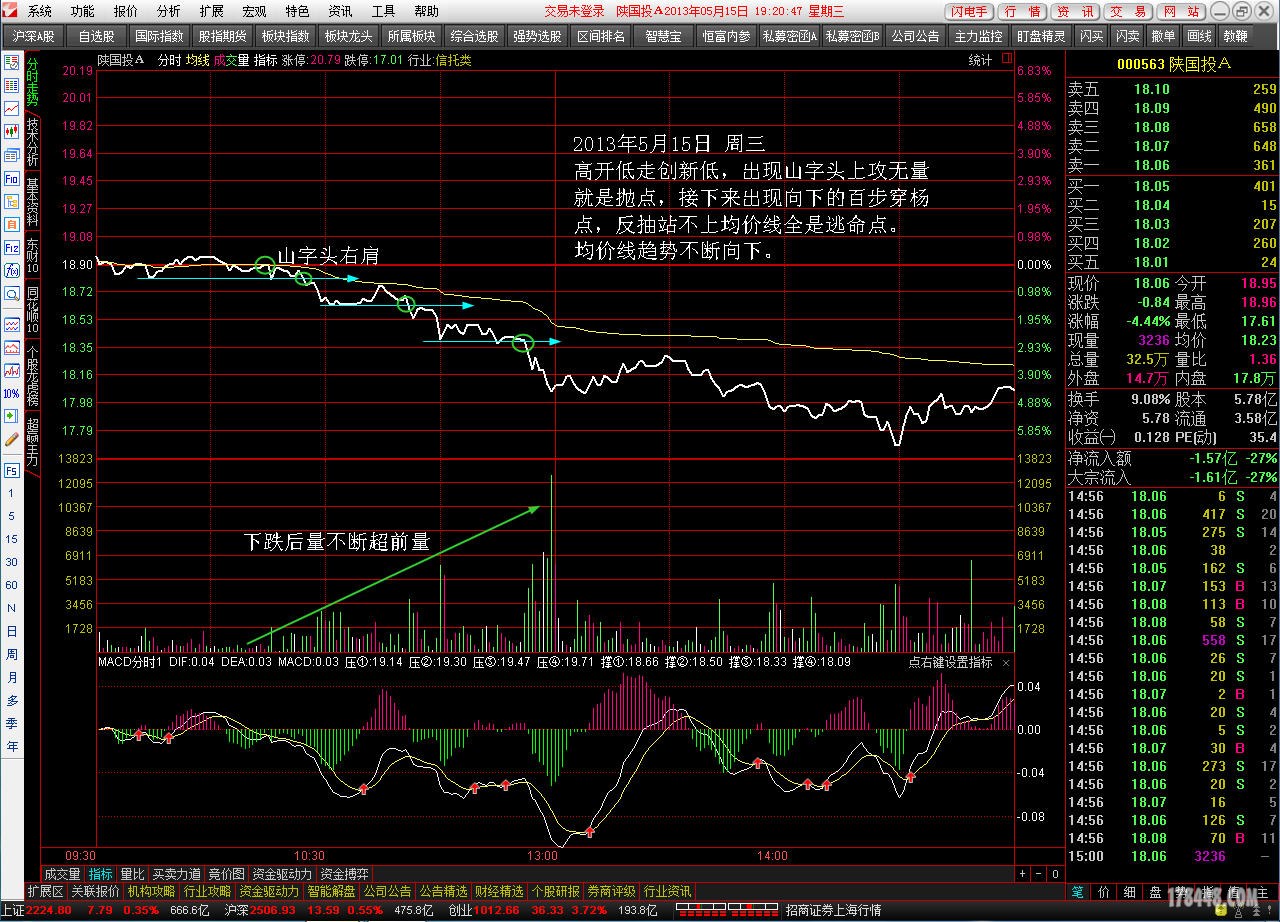1280x922 pixels.
Task: Select 月 monthly period
Action: click(x=12, y=677)
